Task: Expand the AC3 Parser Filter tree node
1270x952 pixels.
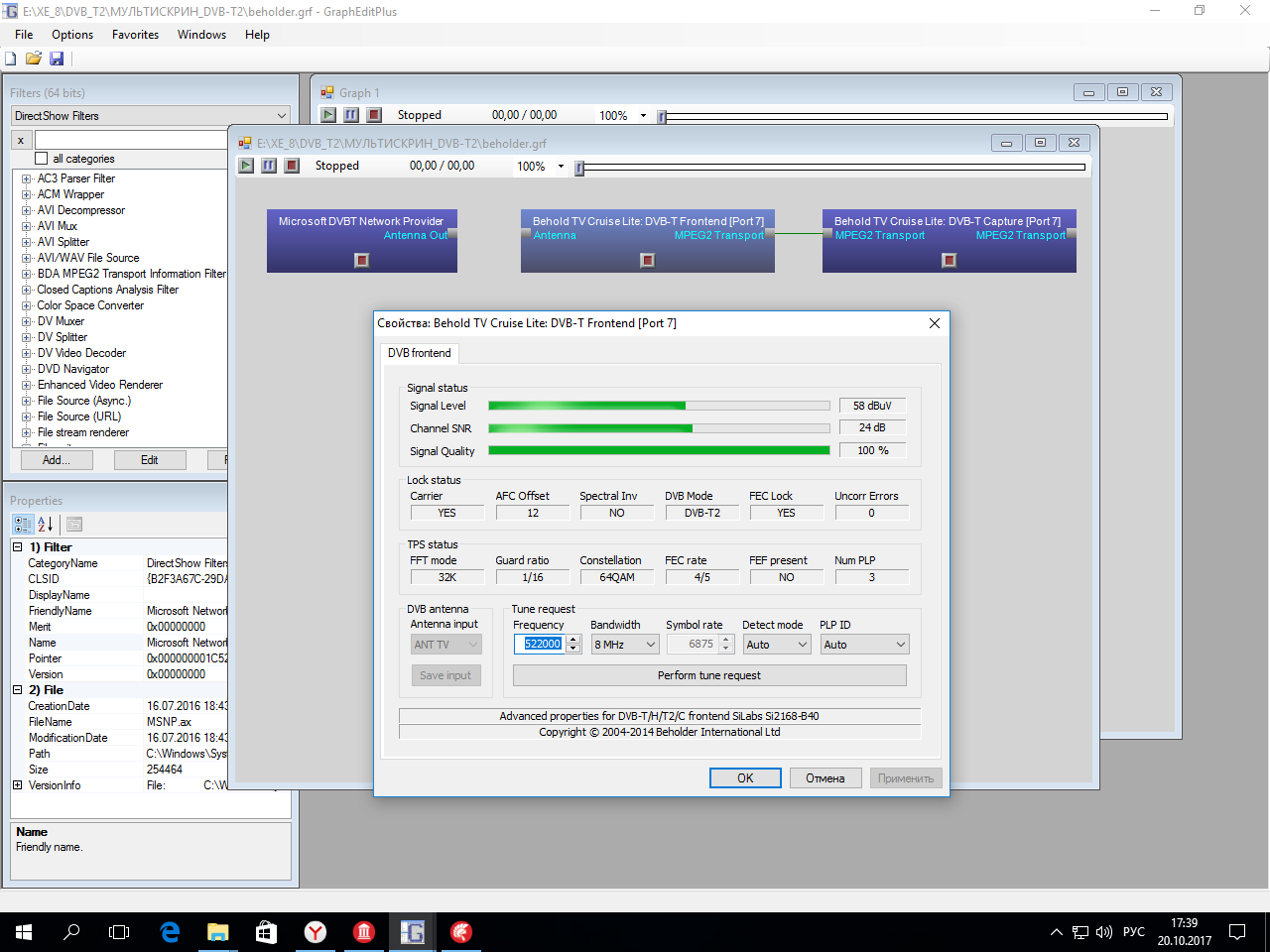Action: pyautogui.click(x=27, y=178)
